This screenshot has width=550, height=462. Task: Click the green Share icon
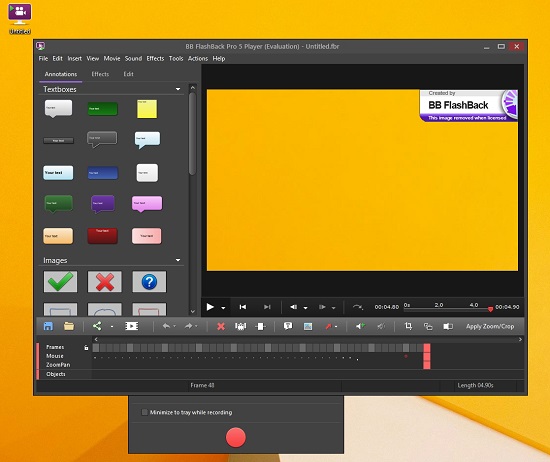point(97,326)
